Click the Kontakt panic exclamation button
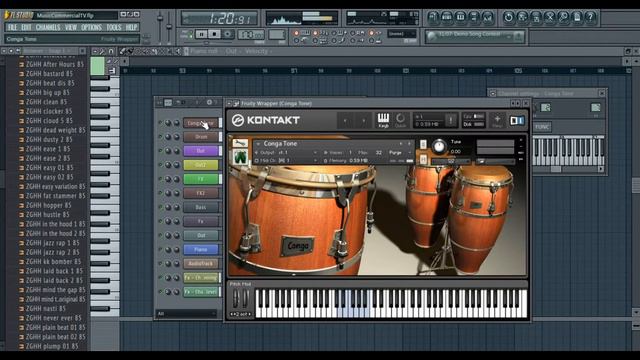This screenshot has width=640, height=360. [x=451, y=120]
